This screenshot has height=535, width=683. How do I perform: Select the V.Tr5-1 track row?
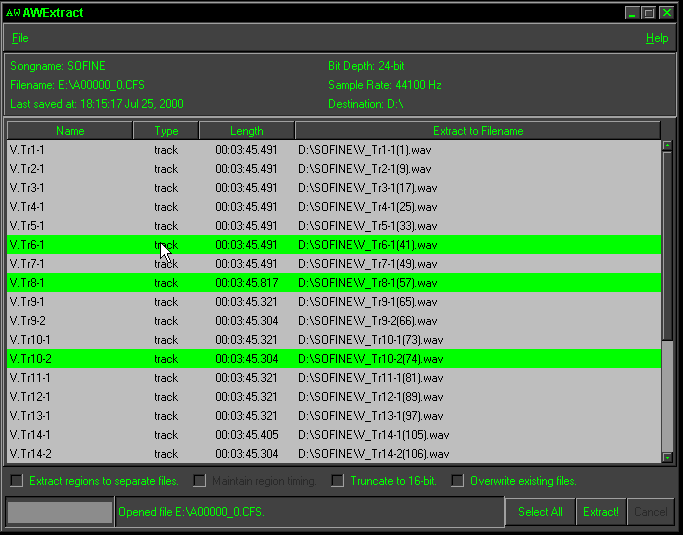point(334,226)
